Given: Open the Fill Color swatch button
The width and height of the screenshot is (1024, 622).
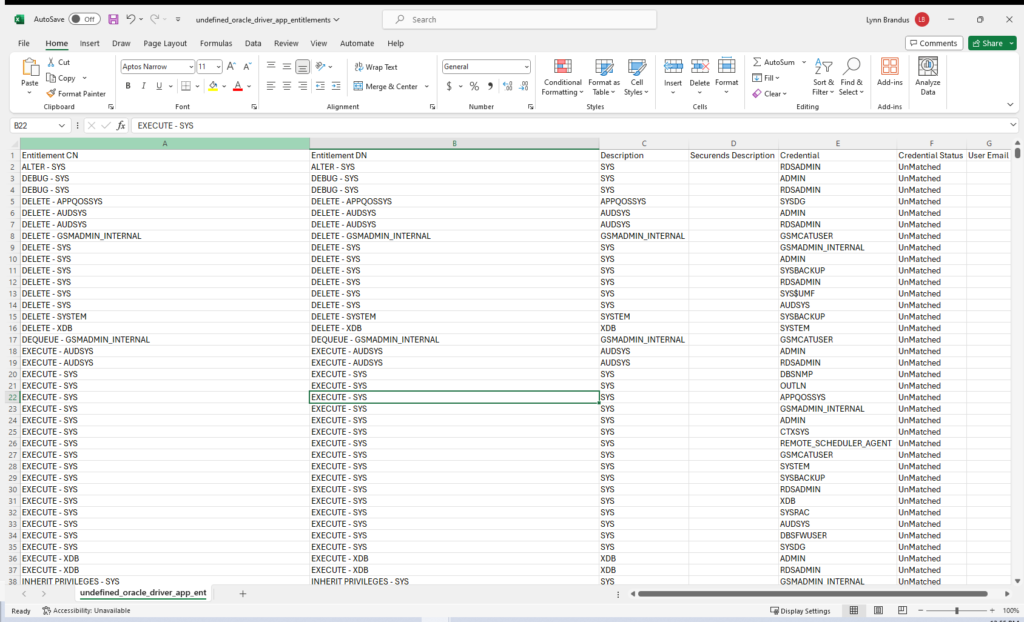Looking at the screenshot, I should coord(213,86).
